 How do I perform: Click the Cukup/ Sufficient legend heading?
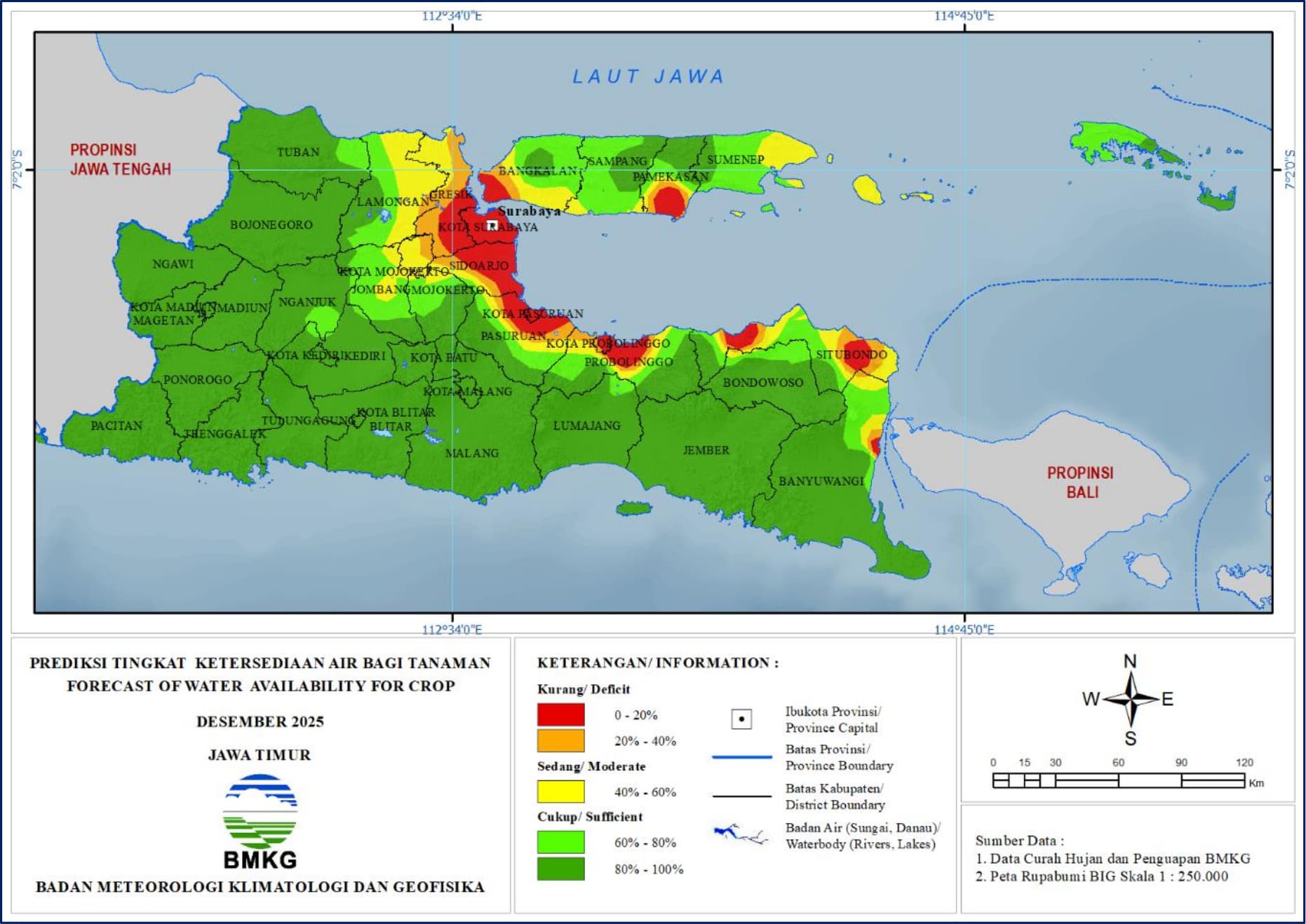click(590, 817)
